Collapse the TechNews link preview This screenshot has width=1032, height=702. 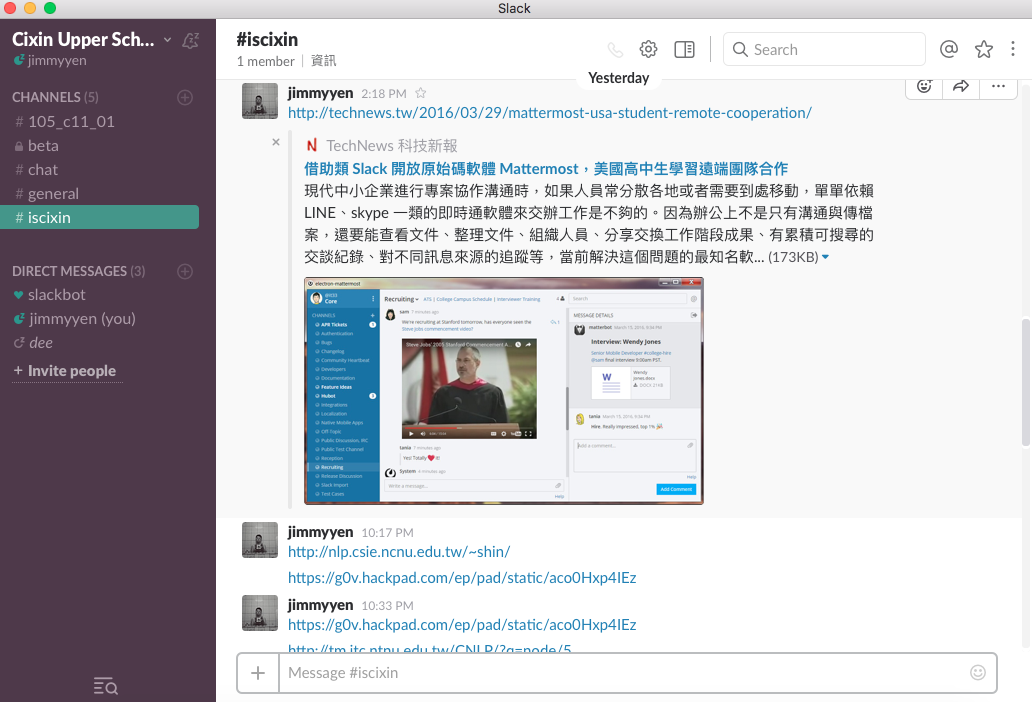tap(276, 142)
